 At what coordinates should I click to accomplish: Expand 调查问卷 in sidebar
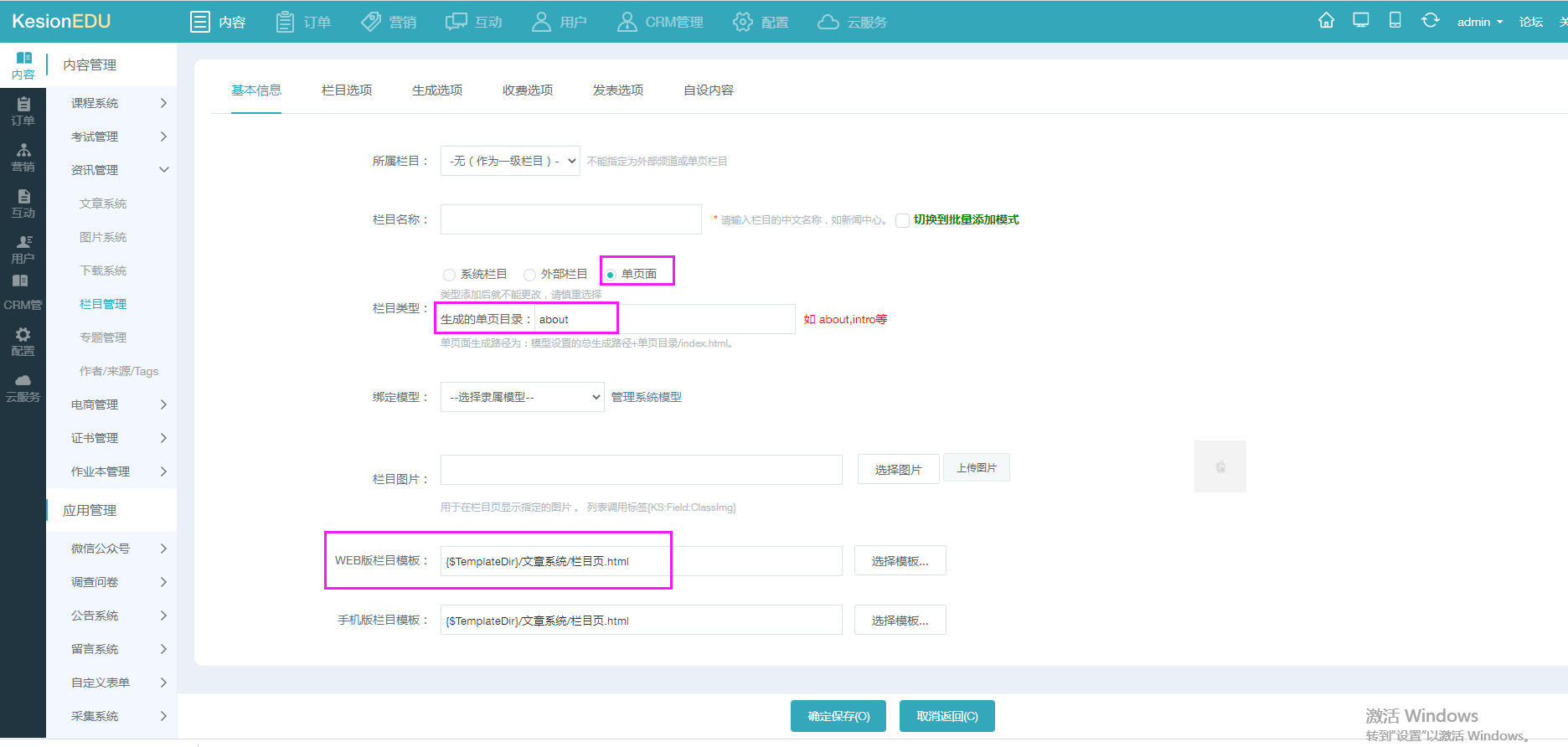pos(111,582)
